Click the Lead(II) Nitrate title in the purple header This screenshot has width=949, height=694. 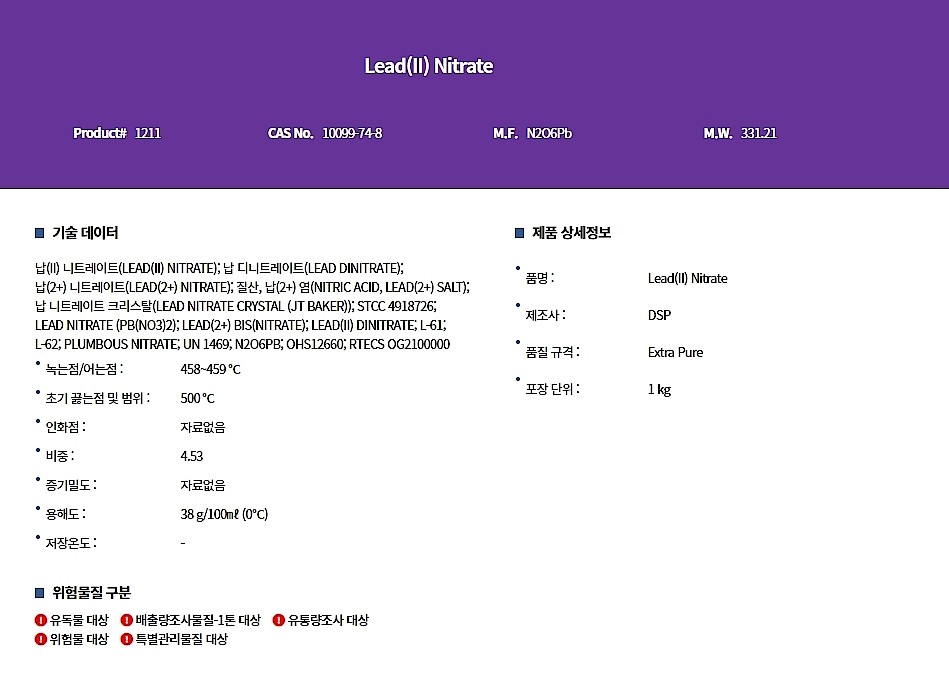(429, 65)
